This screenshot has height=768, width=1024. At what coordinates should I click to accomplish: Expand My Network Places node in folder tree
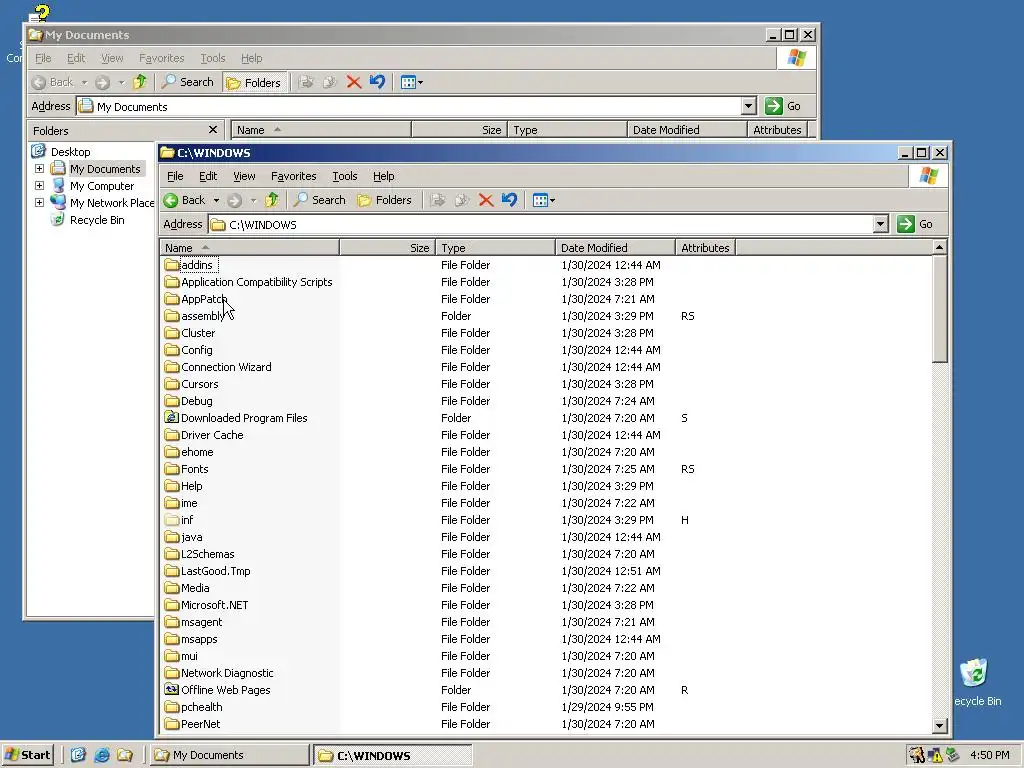coord(39,202)
